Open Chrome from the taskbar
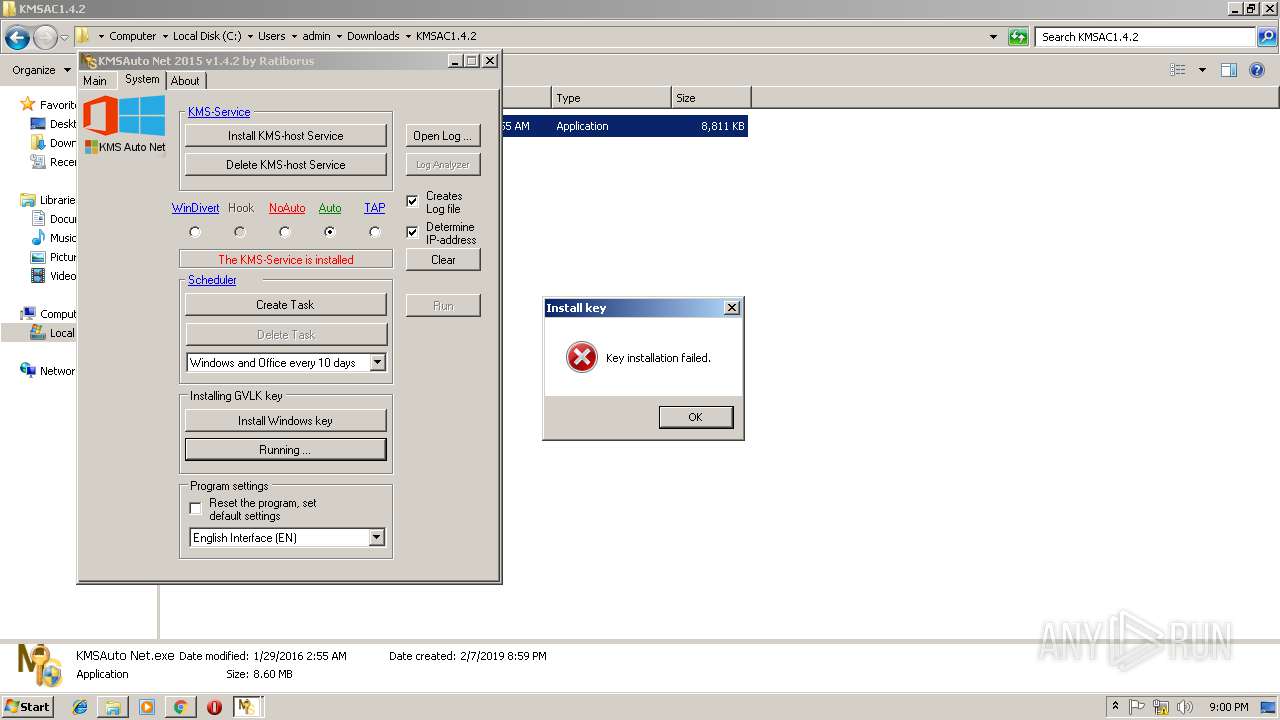This screenshot has height=720, width=1280. (180, 707)
